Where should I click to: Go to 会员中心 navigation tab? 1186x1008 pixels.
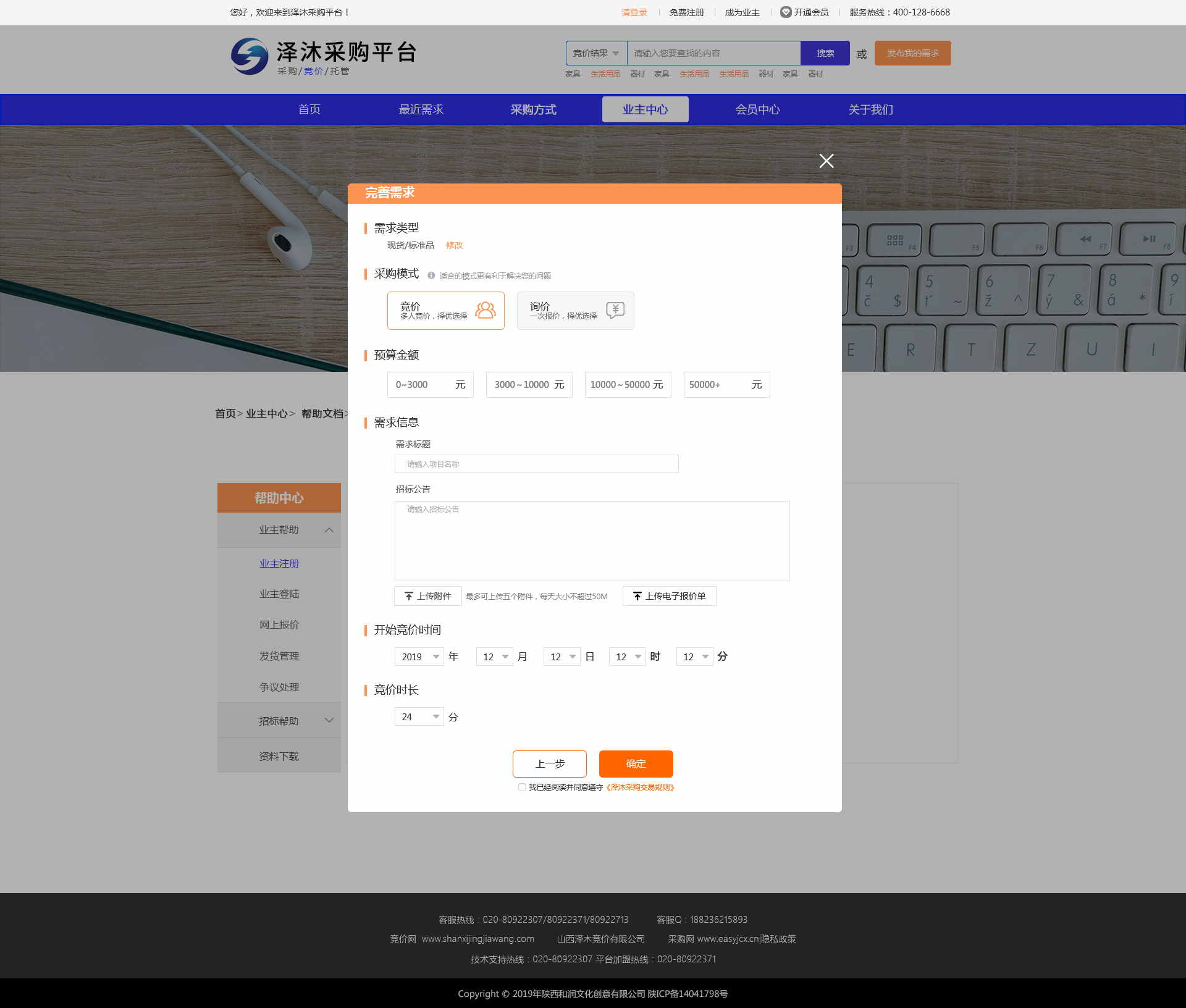(757, 109)
